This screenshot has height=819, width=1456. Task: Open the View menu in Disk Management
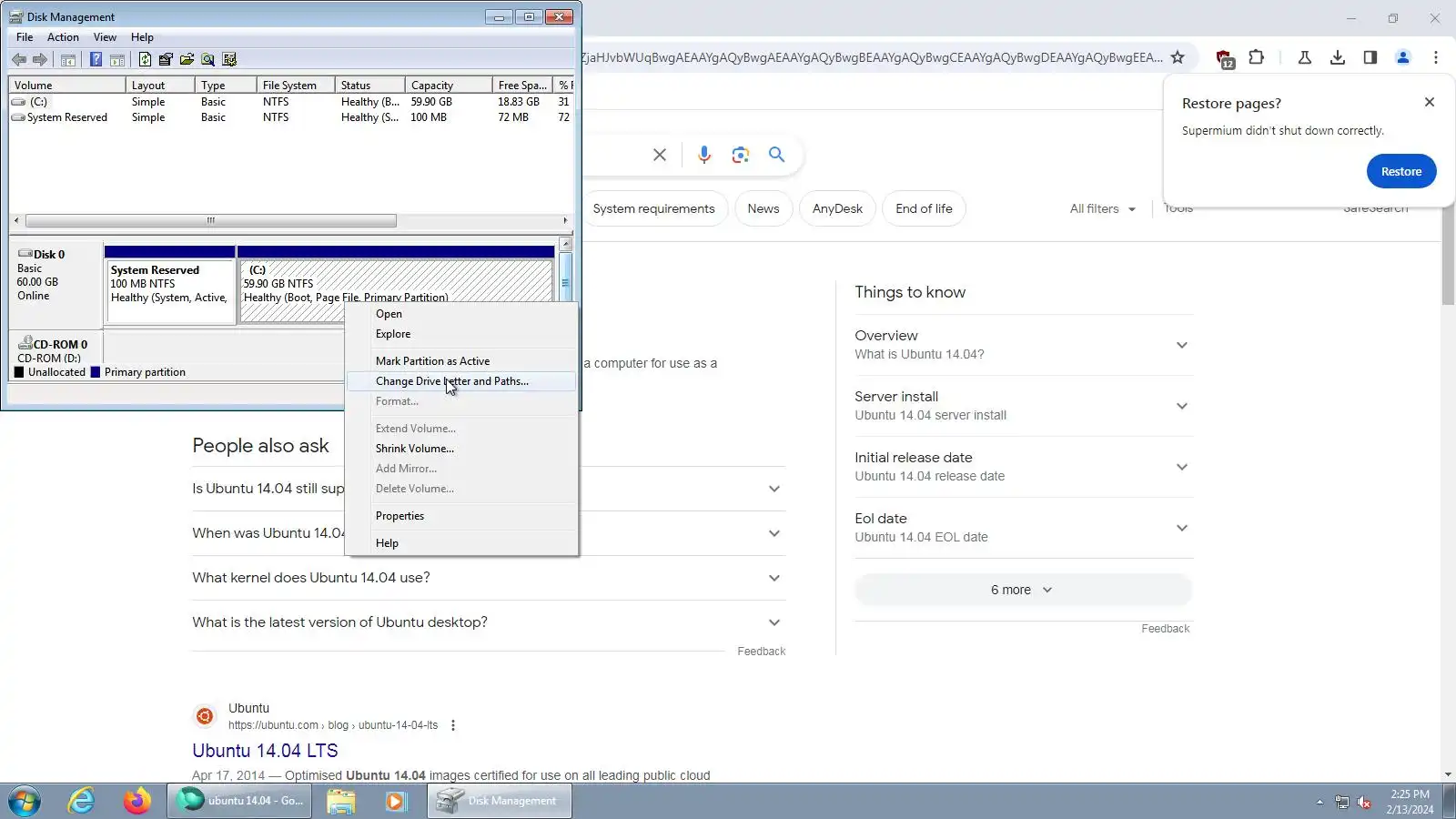pyautogui.click(x=105, y=37)
